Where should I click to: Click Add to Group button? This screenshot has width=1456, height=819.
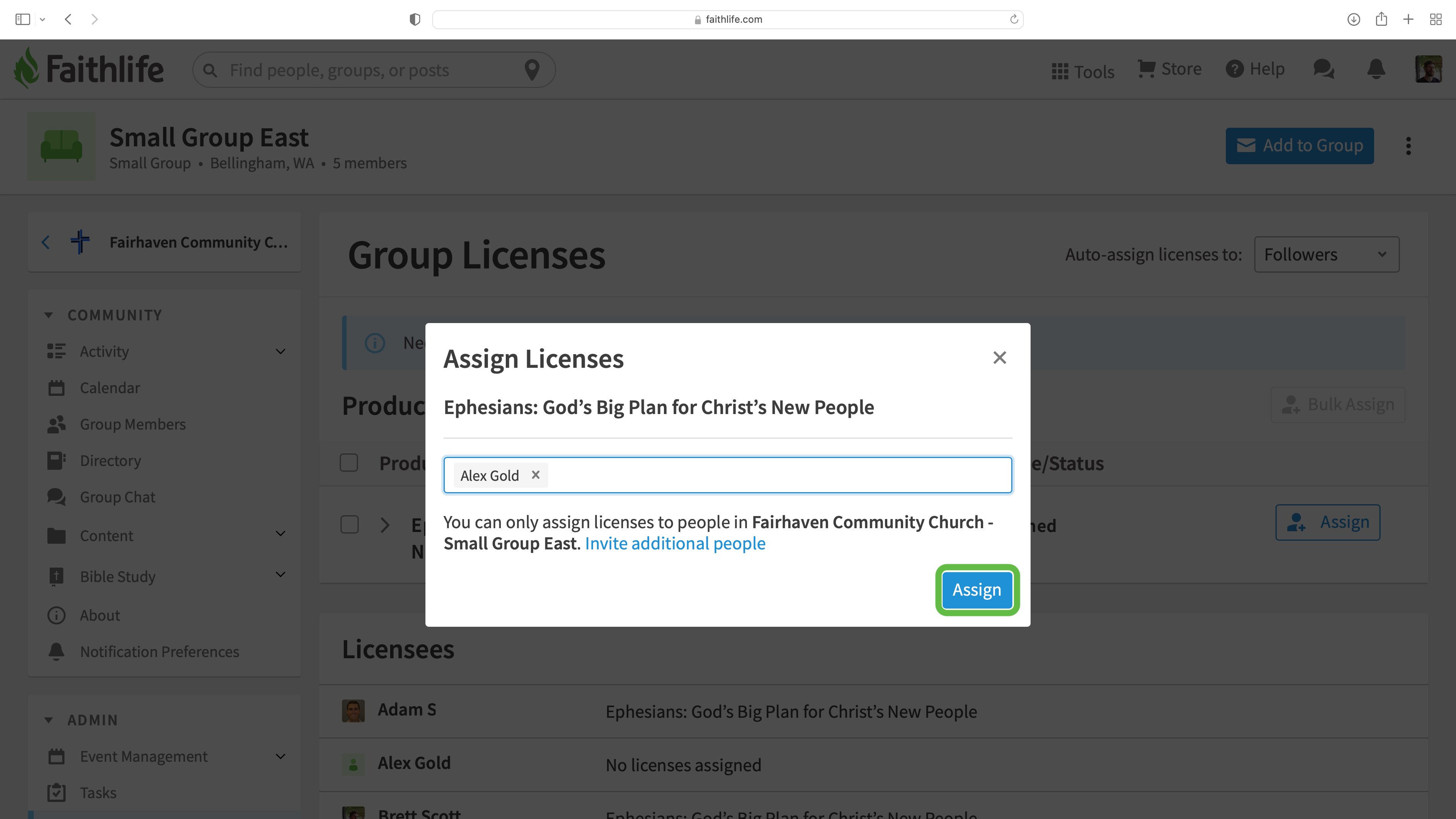(1299, 146)
